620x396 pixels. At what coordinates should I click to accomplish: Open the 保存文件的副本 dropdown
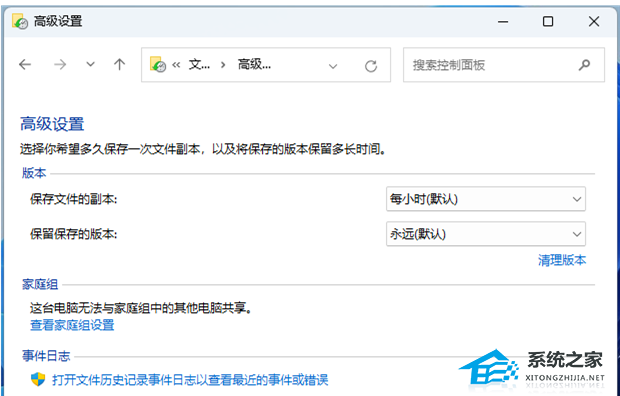click(x=486, y=199)
